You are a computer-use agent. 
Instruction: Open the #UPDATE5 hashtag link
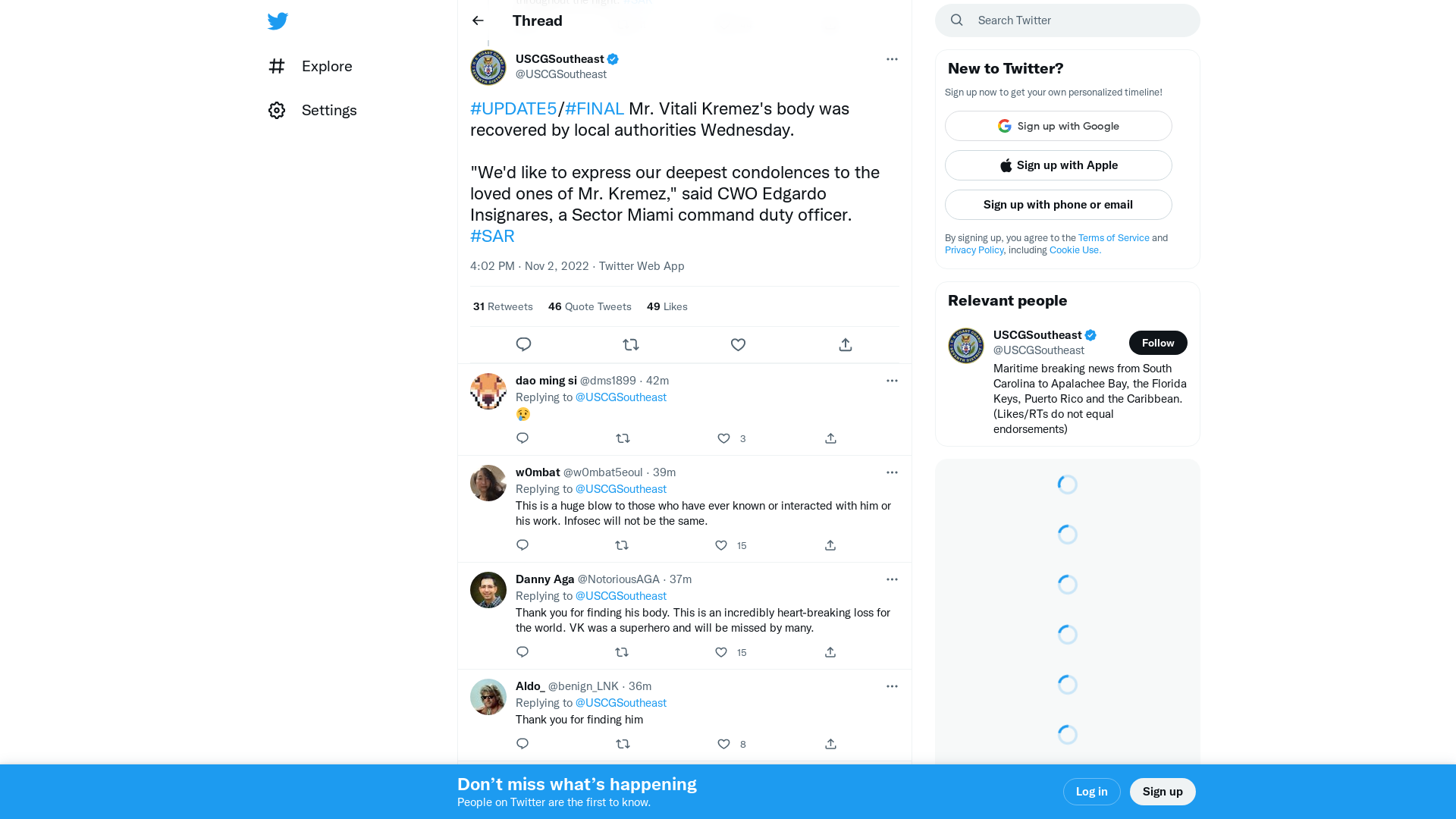tap(513, 108)
